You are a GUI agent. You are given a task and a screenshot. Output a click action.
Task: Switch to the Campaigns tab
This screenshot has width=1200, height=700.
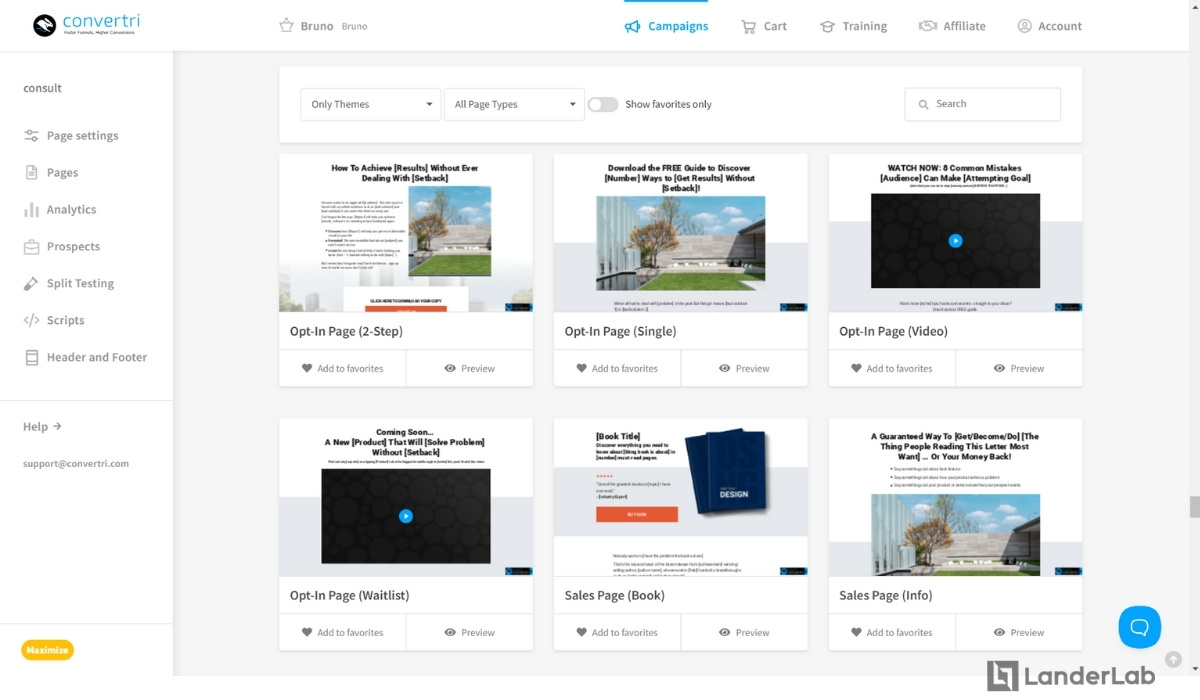point(666,26)
